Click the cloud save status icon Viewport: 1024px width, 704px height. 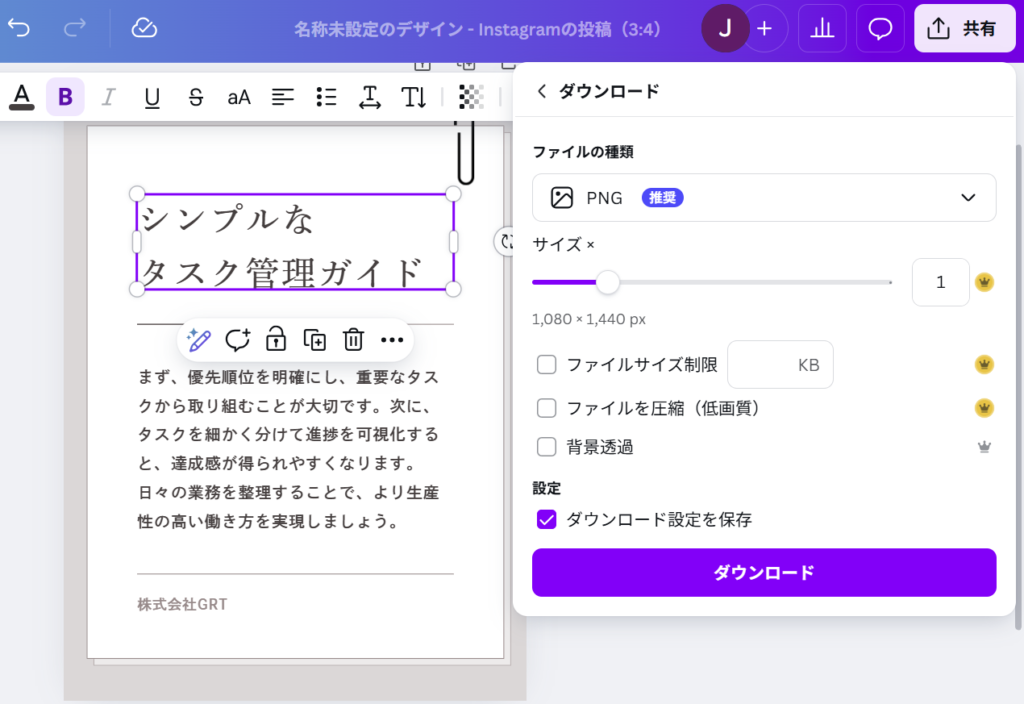[144, 28]
